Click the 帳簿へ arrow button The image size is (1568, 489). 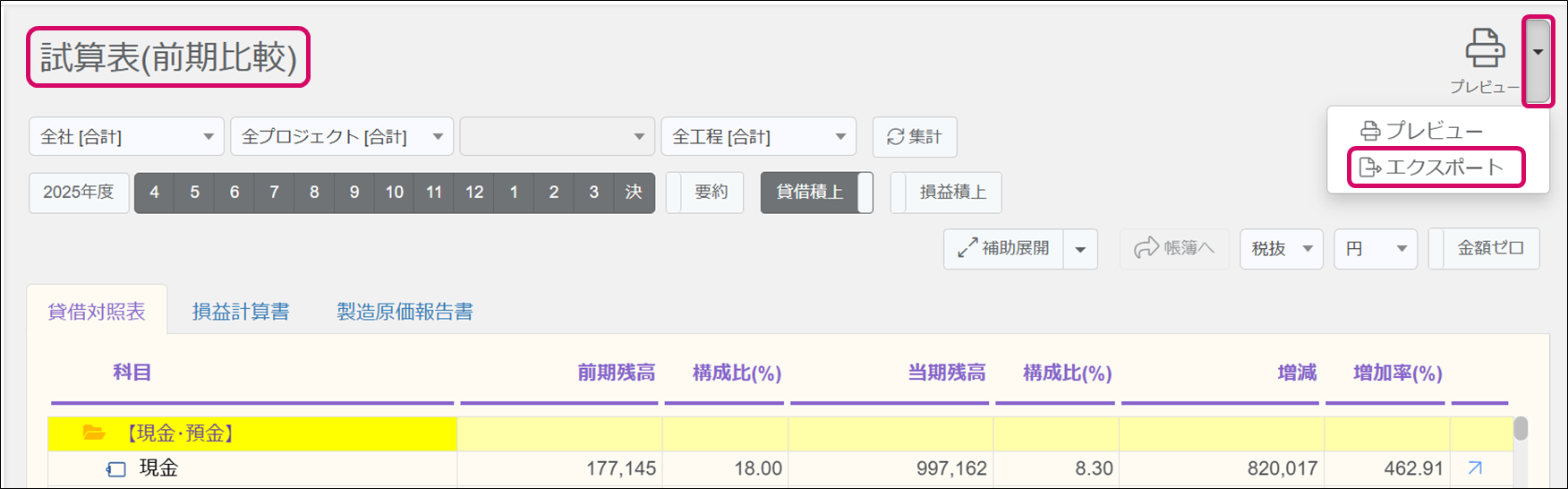click(x=1174, y=248)
